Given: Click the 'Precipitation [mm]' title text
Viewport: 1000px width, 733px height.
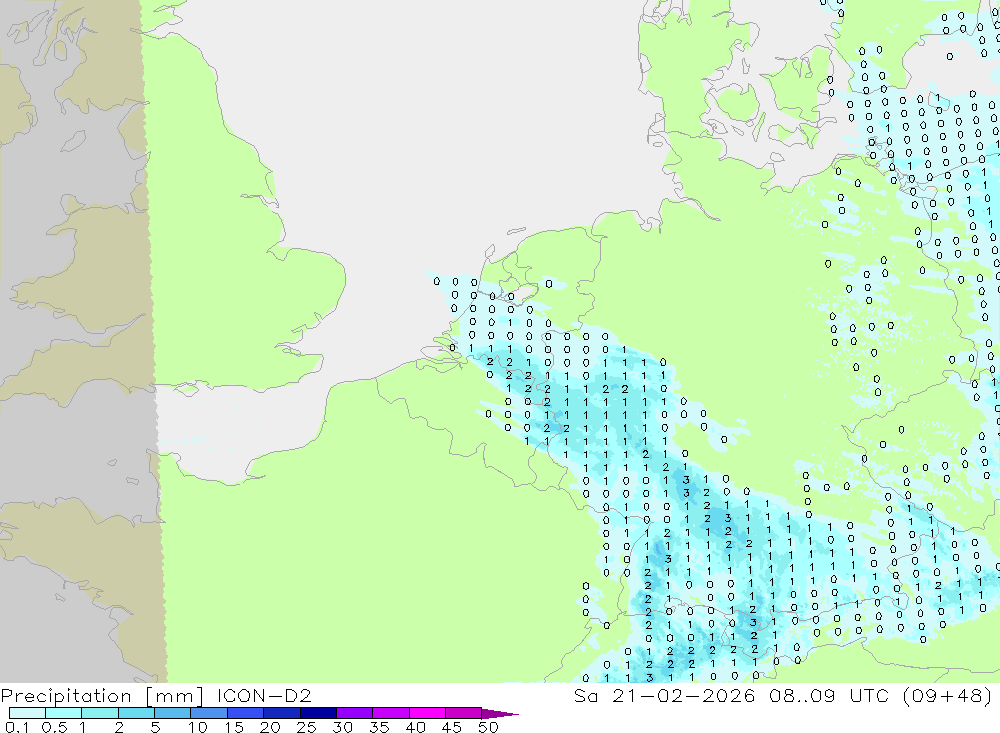Looking at the screenshot, I should (102, 696).
